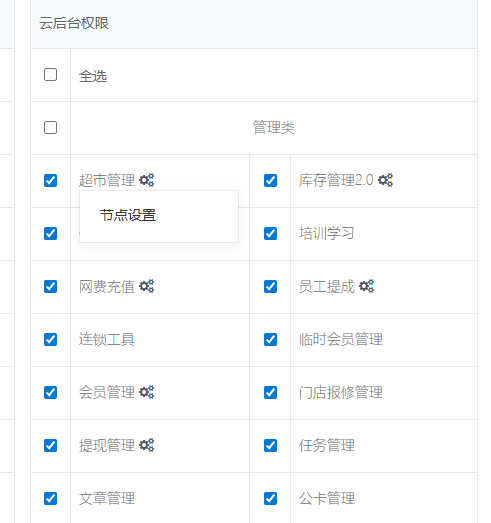Uncheck the 门店报修管理 checkbox

(x=270, y=393)
